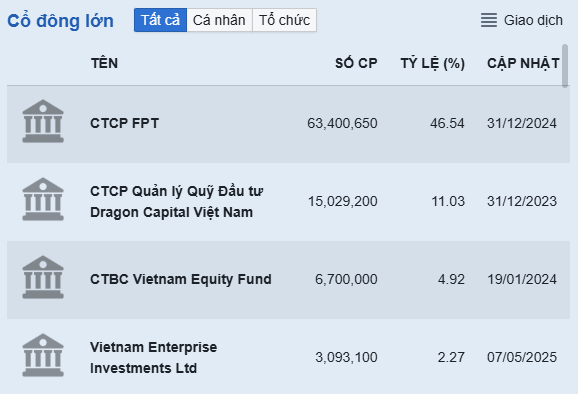Click the 46.54 percentage cell
Screen dimensions: 578x394
[x=447, y=123]
